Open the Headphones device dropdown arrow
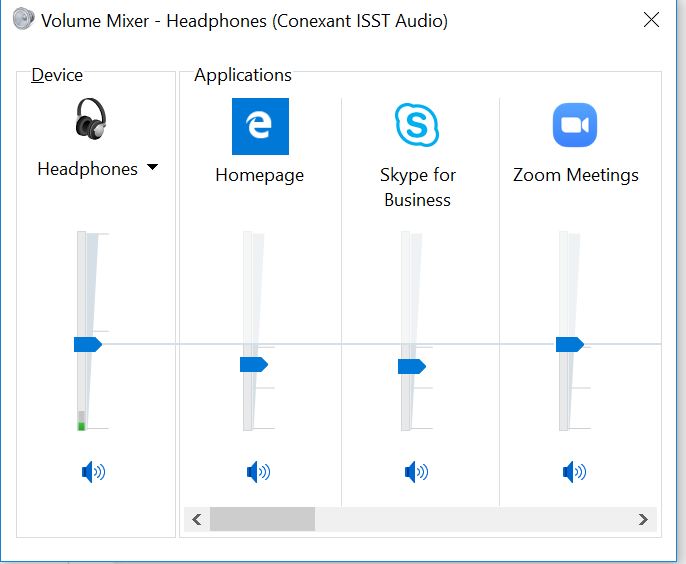686x564 pixels. [152, 167]
